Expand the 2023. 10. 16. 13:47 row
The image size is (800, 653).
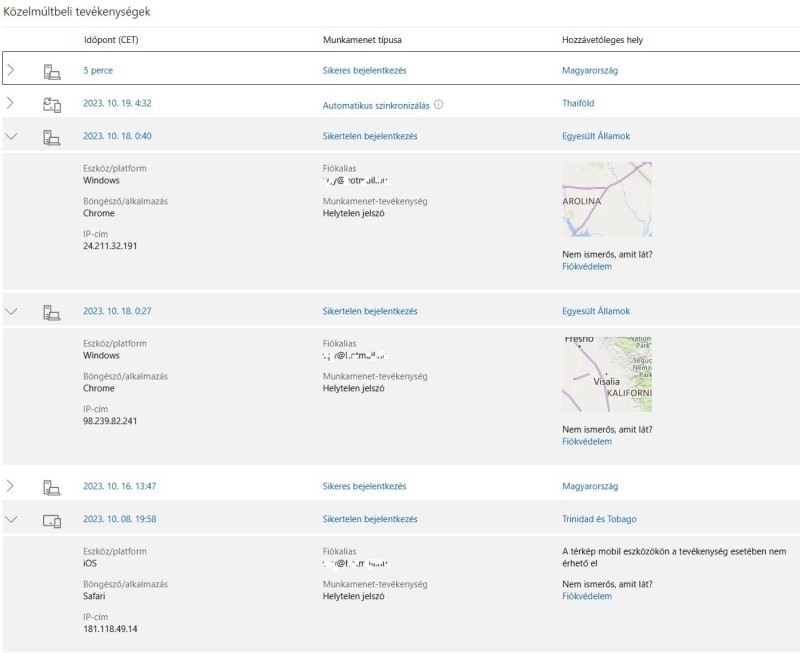[12, 486]
